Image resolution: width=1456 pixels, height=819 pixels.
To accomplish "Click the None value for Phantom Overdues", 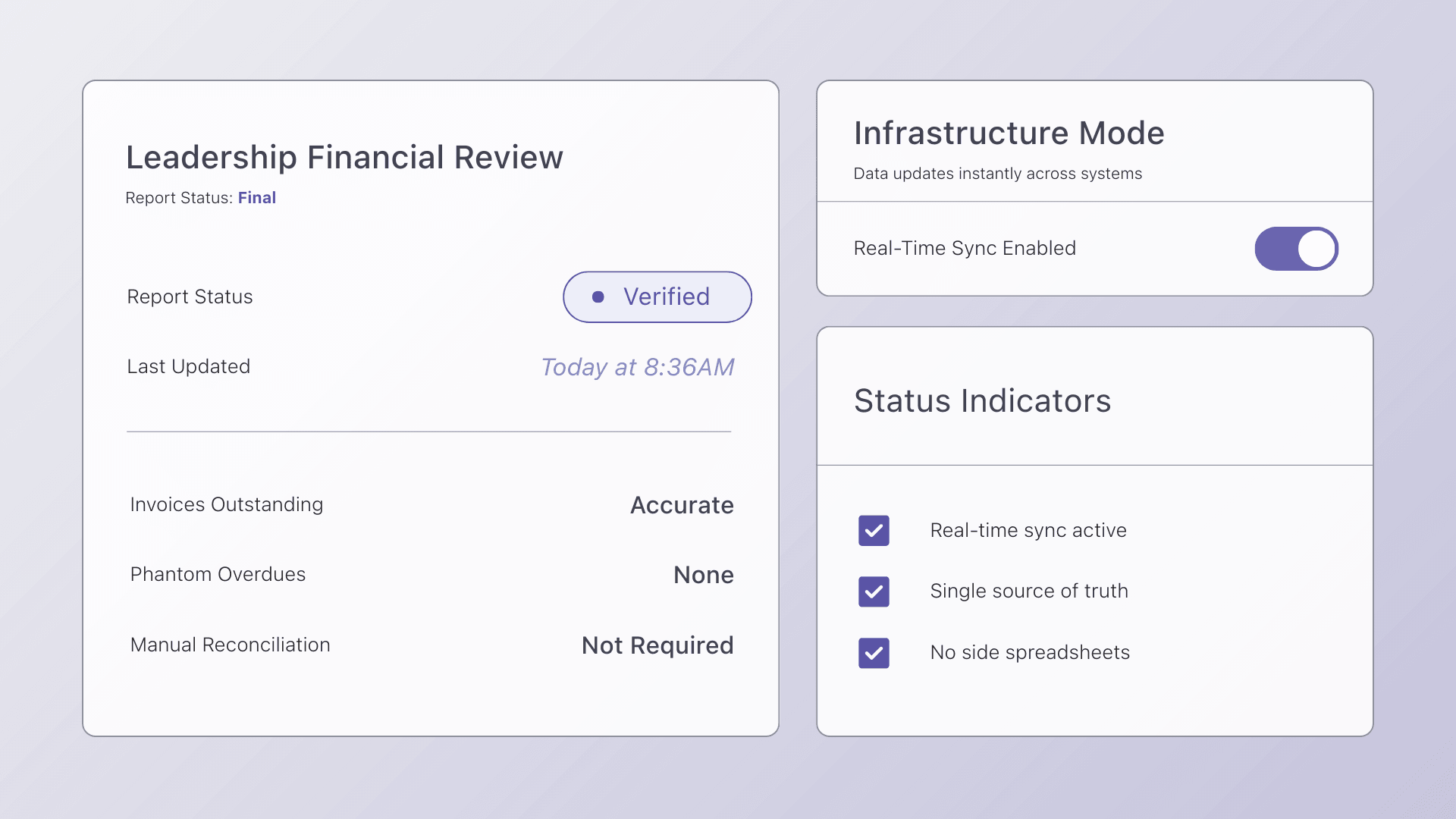I will click(x=703, y=575).
